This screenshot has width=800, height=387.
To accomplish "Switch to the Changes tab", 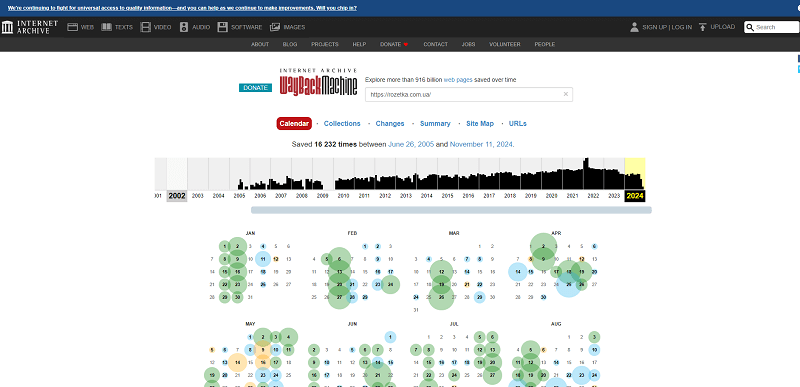I will point(390,123).
